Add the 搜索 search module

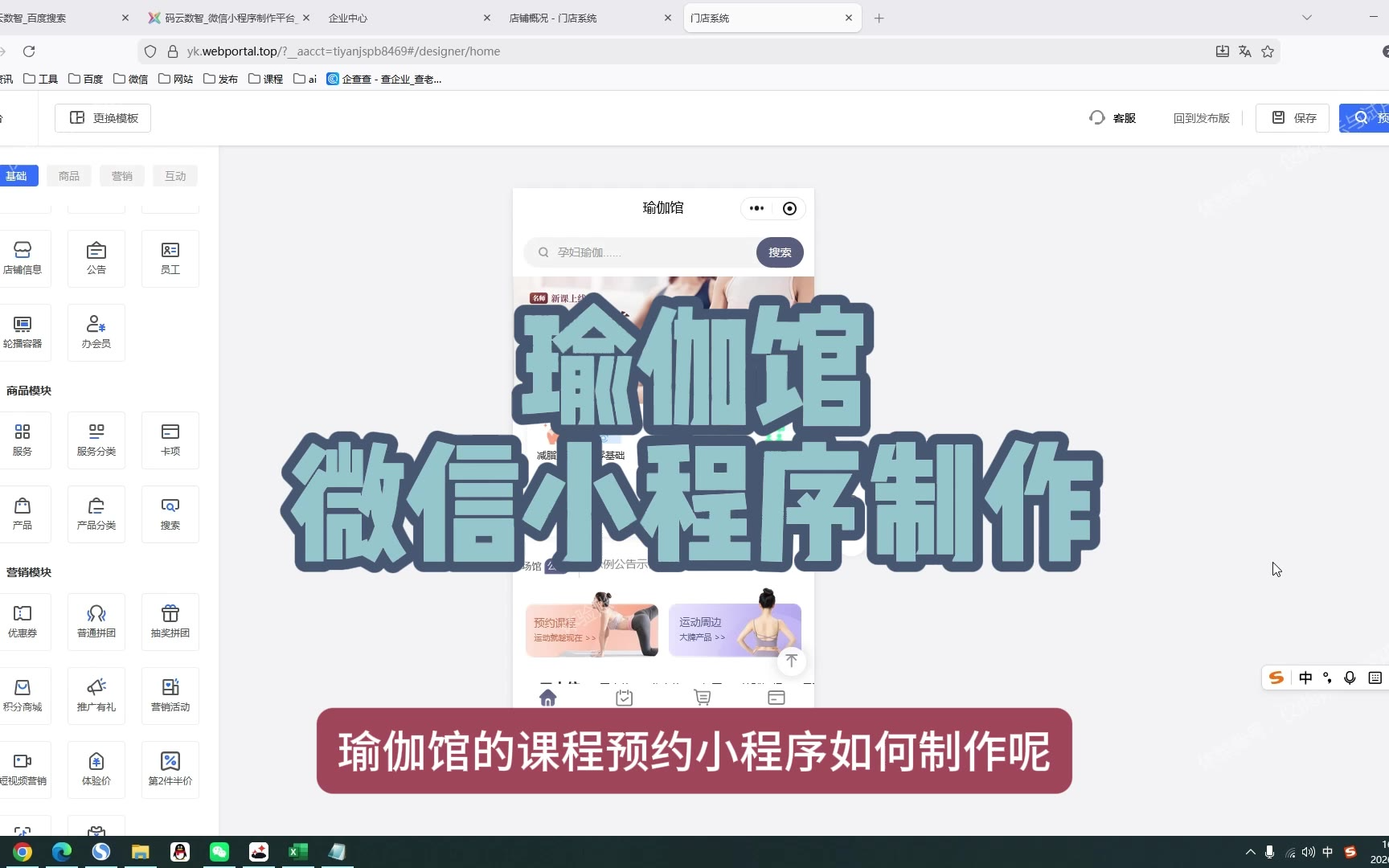pos(170,514)
